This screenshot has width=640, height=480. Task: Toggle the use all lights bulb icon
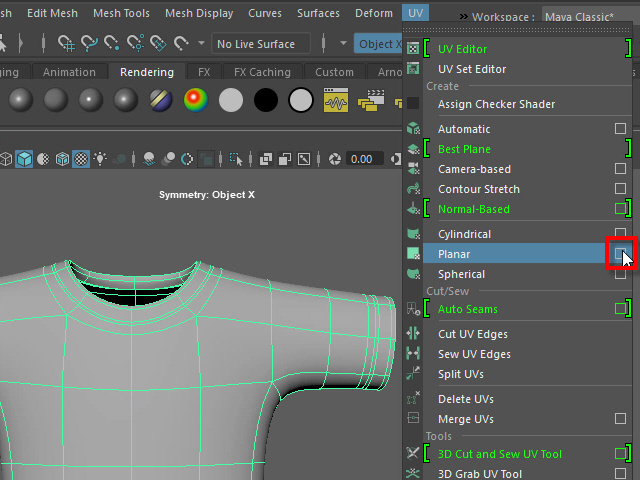(x=100, y=159)
